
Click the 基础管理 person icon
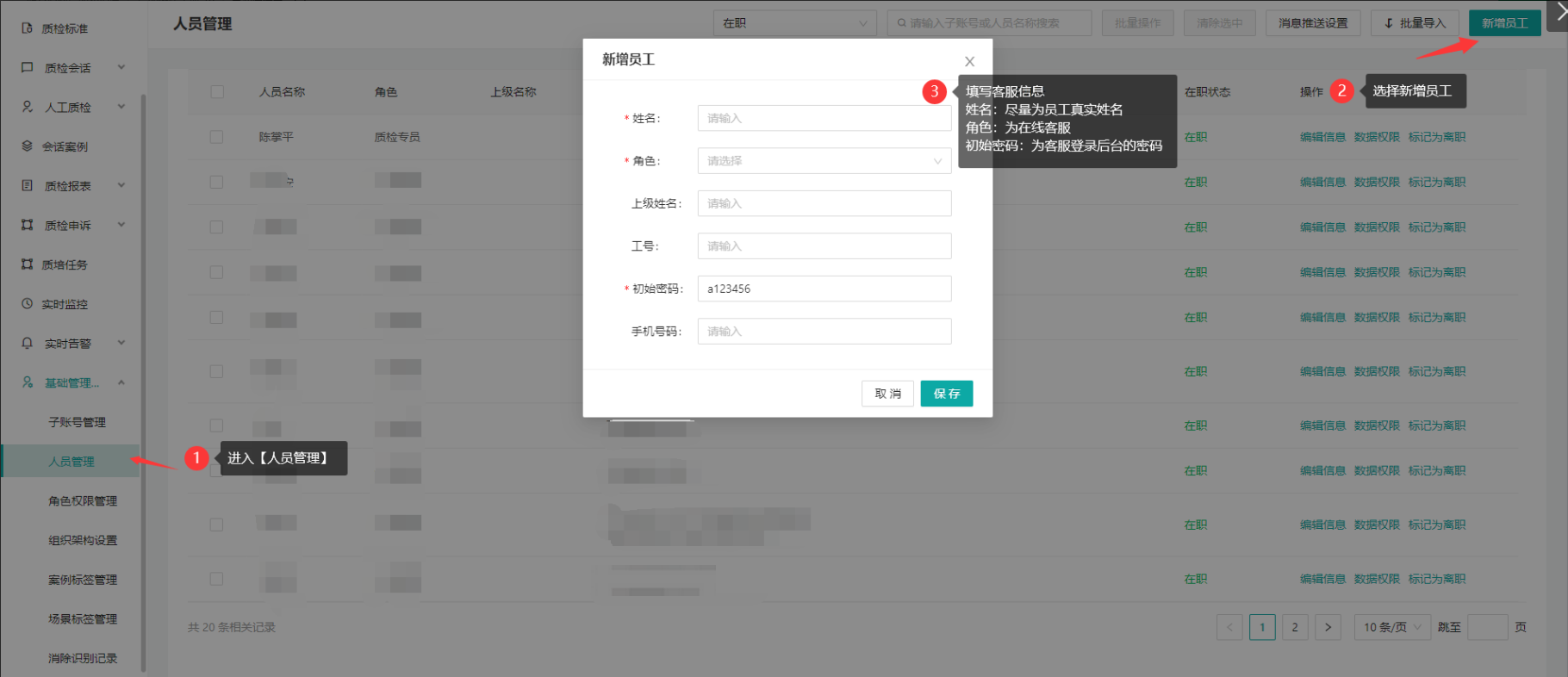click(27, 382)
